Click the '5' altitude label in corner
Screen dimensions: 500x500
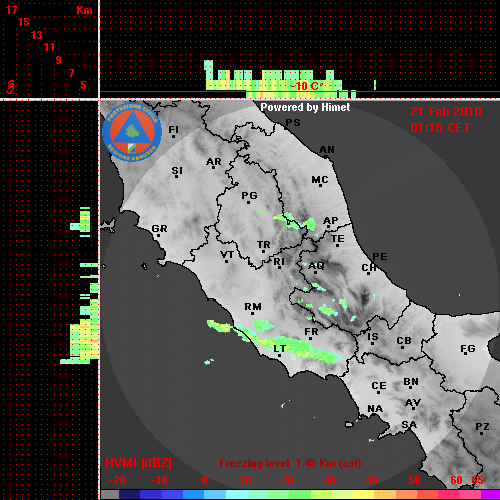(83, 85)
